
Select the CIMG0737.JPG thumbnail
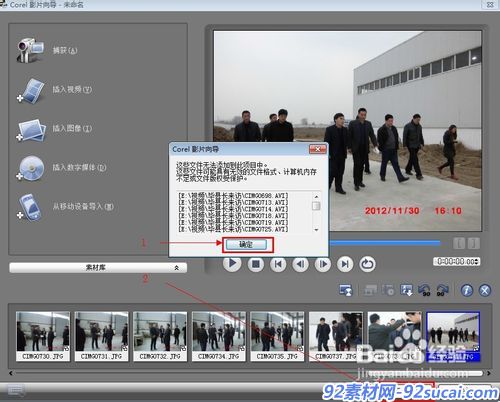point(336,336)
